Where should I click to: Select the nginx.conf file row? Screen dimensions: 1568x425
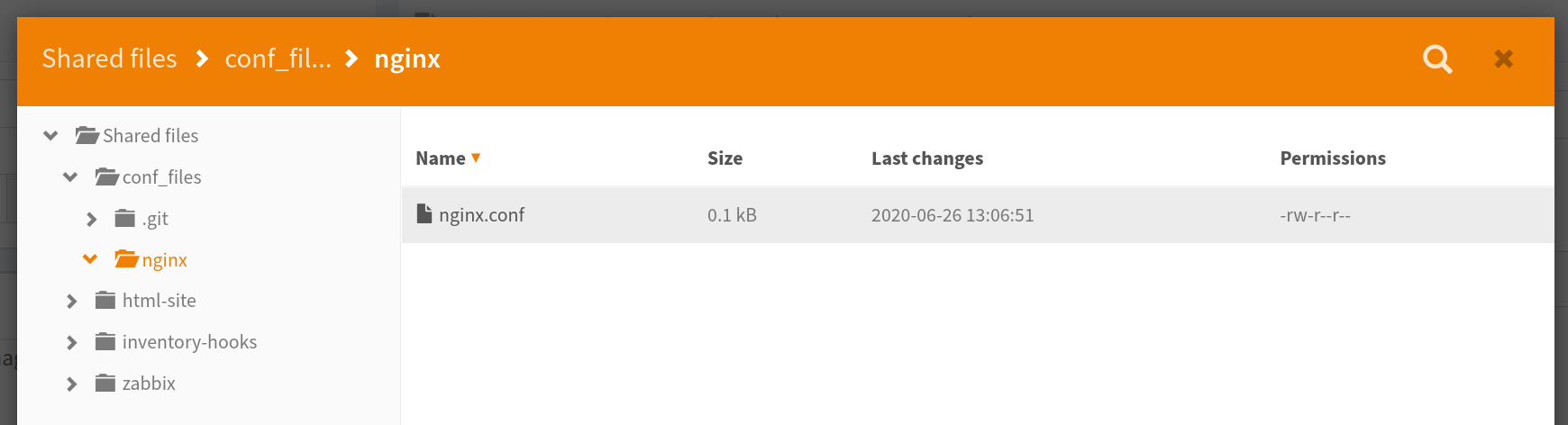tap(978, 215)
